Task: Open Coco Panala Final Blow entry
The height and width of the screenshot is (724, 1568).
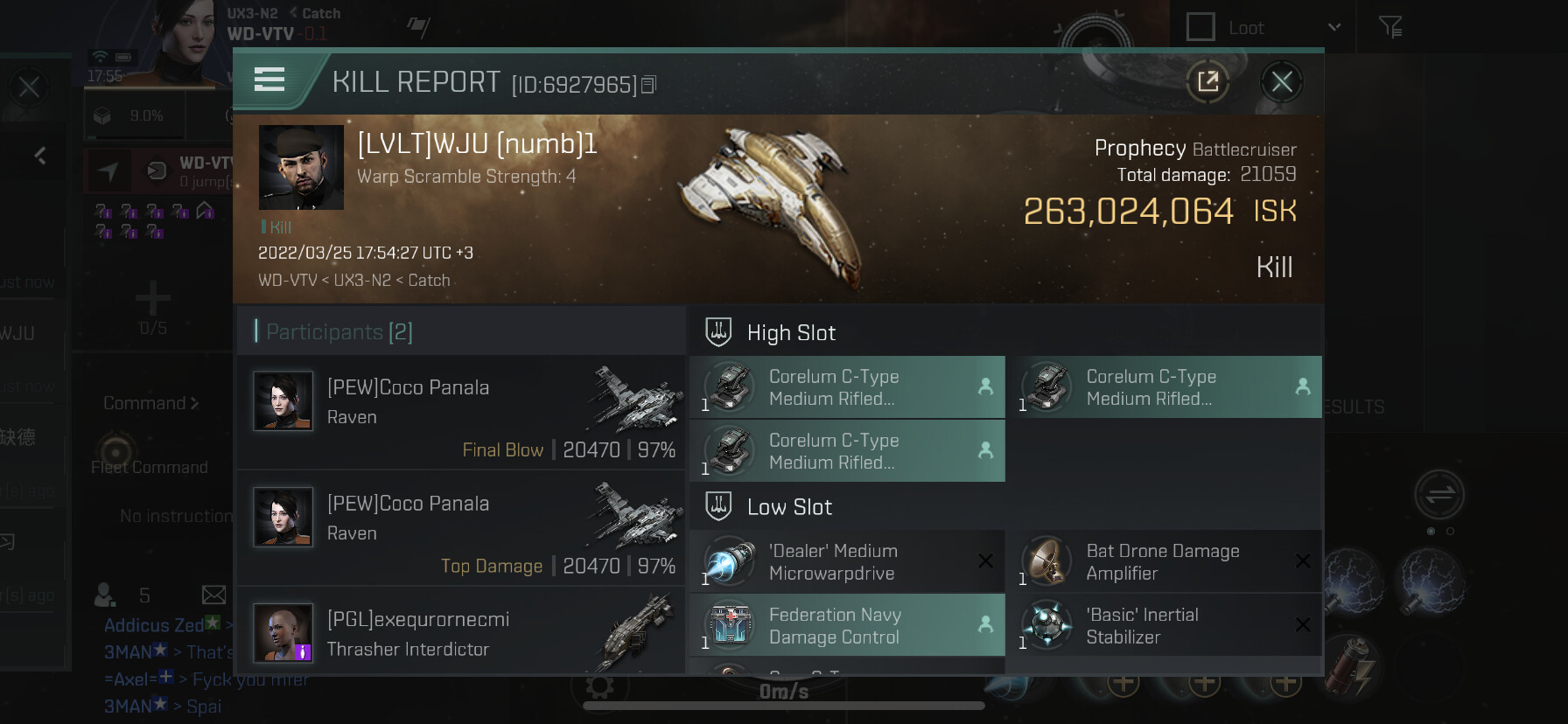Action: coord(461,412)
